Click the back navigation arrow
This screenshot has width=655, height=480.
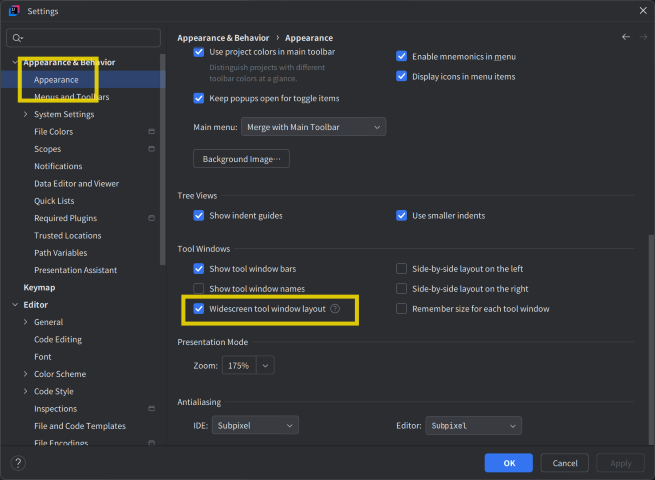626,37
